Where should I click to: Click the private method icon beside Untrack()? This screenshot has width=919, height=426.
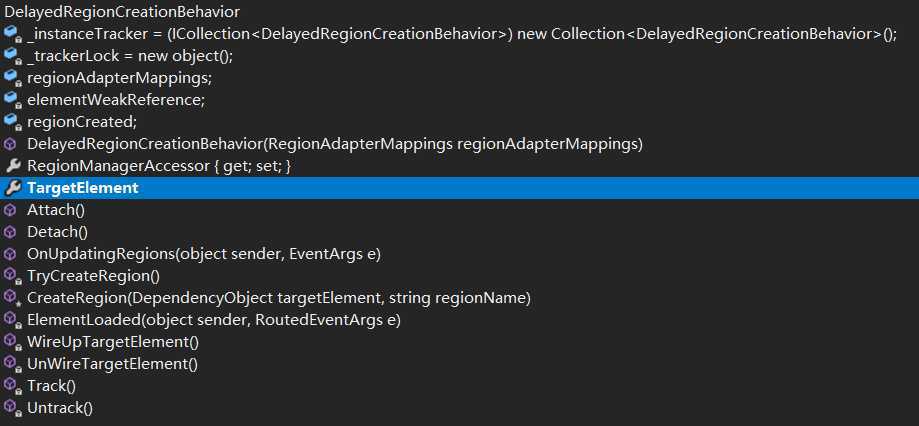(12, 408)
